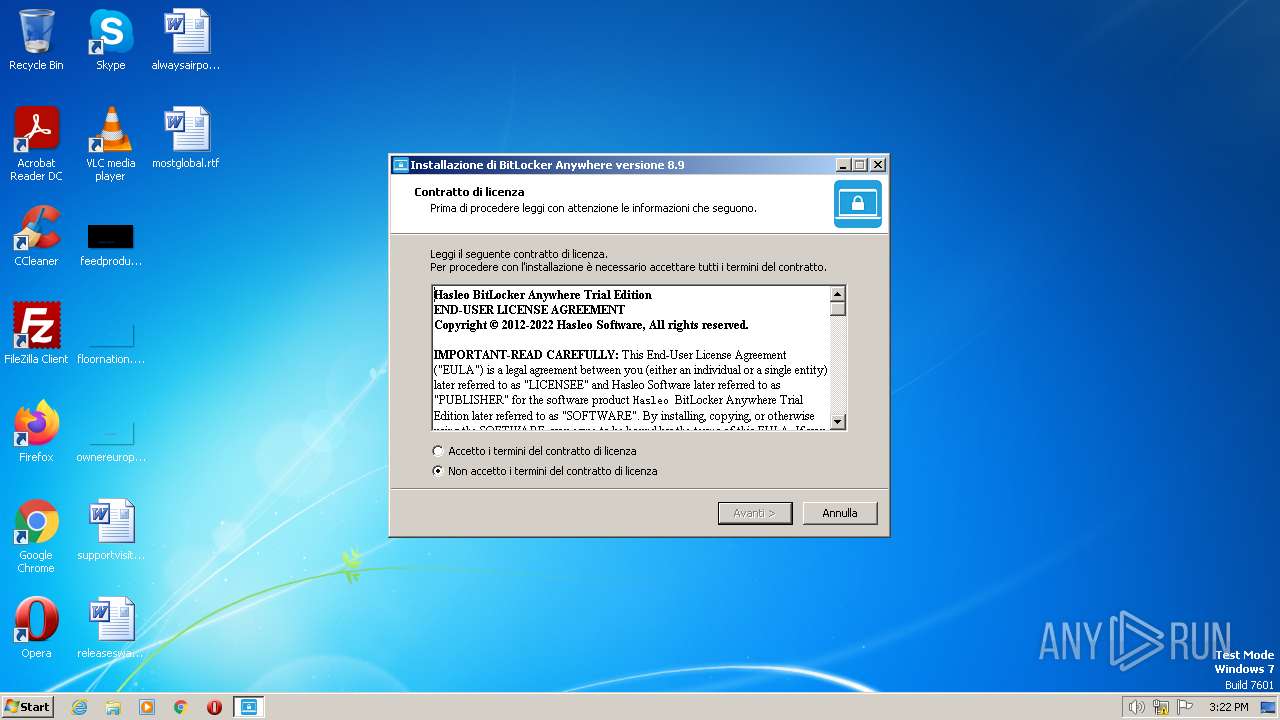The height and width of the screenshot is (720, 1280).
Task: Click "END-USER LICENSE AGREEMENT" line in license text
Action: [529, 310]
